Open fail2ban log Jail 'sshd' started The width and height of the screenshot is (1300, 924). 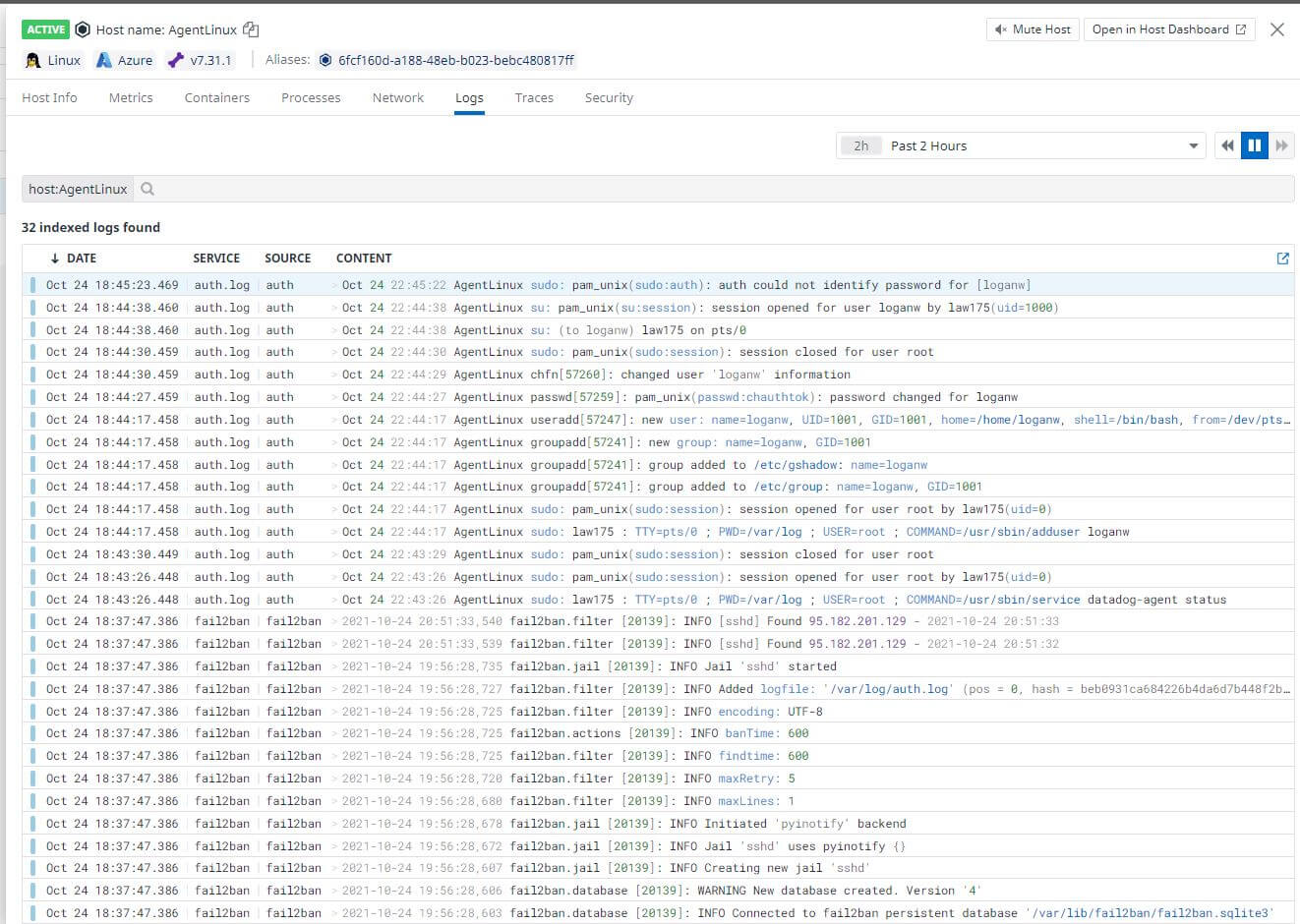pyautogui.click(x=658, y=666)
